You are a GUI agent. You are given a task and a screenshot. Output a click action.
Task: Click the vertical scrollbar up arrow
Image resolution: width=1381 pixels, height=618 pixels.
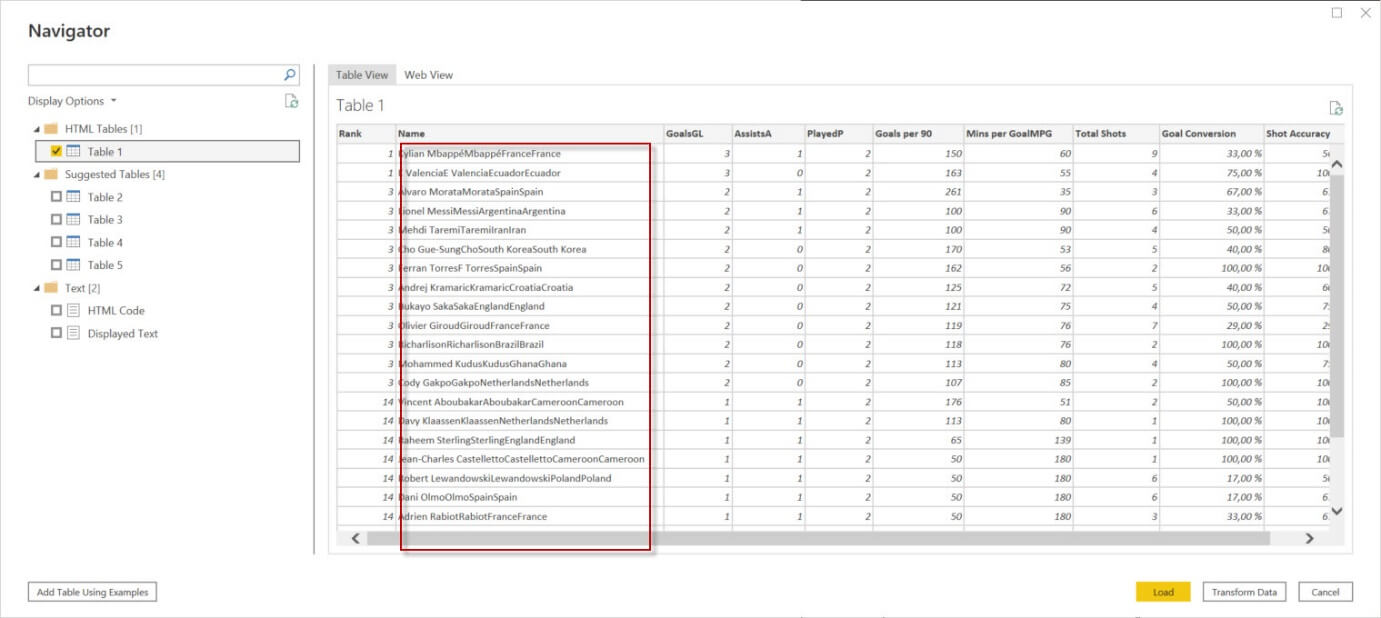(x=1337, y=164)
